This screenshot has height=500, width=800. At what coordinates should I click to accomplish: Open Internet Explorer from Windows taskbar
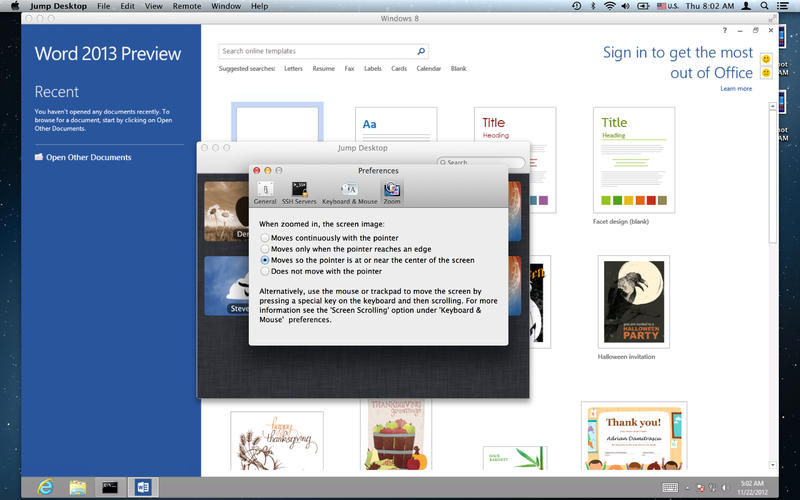tap(45, 487)
